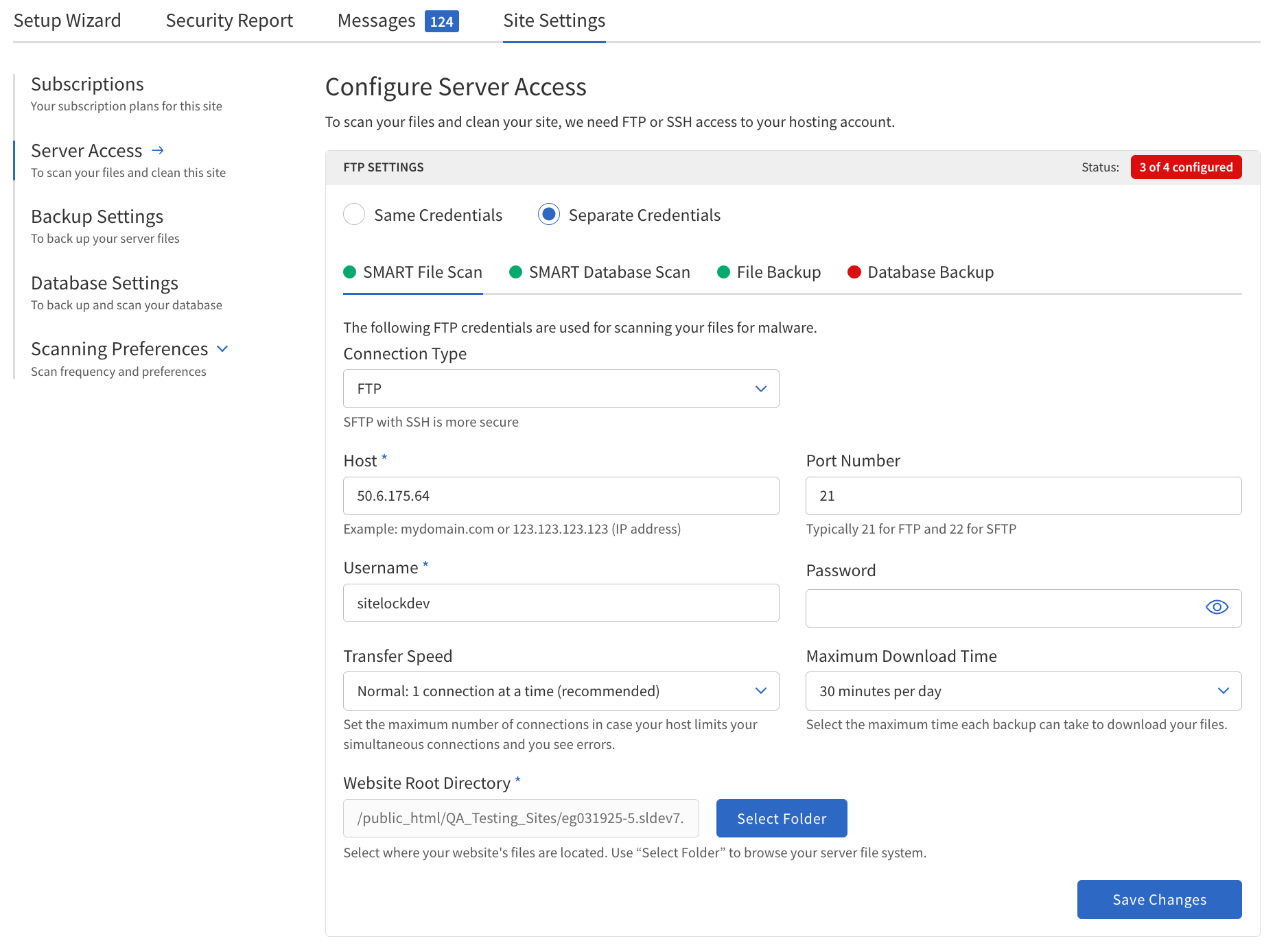Open Scanning Preferences in the sidebar
This screenshot has height=952, width=1275.
pos(119,348)
